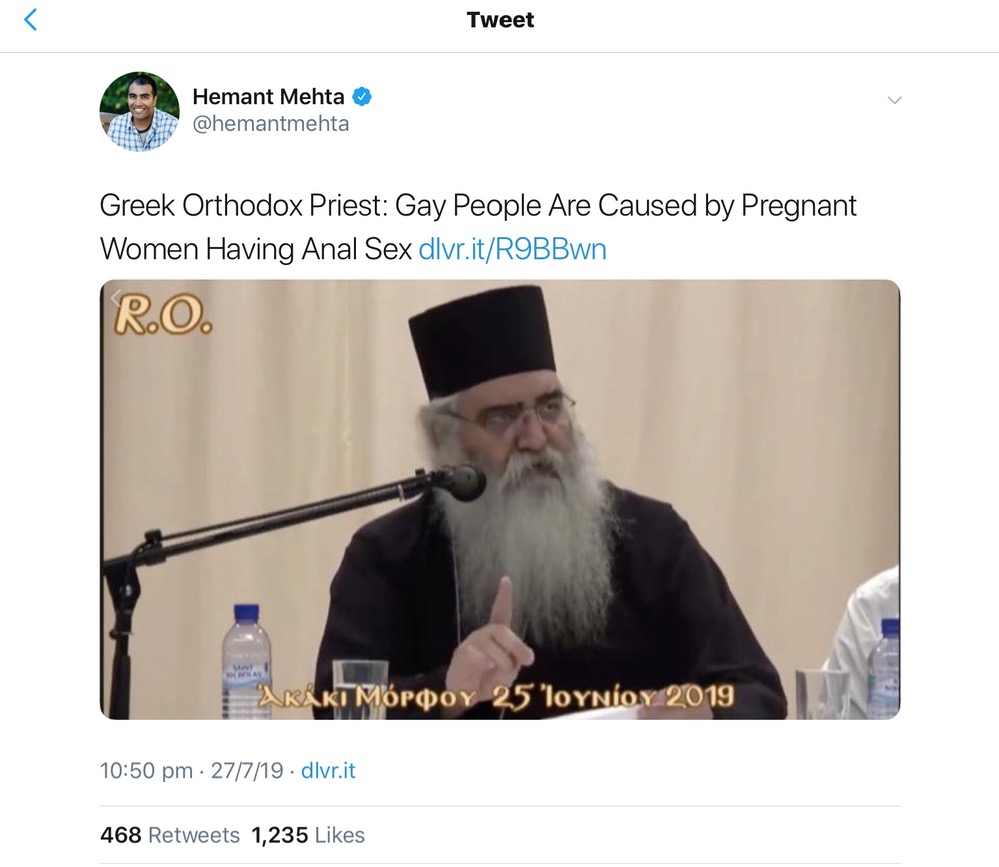Click the microphone in the image

point(461,483)
